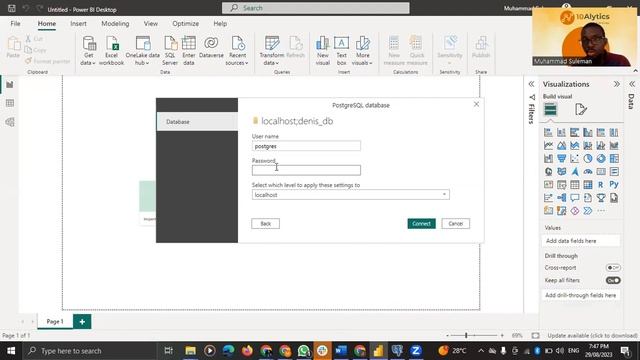This screenshot has width=640, height=360.
Task: Click the Cancel button in dialog
Action: (x=456, y=224)
